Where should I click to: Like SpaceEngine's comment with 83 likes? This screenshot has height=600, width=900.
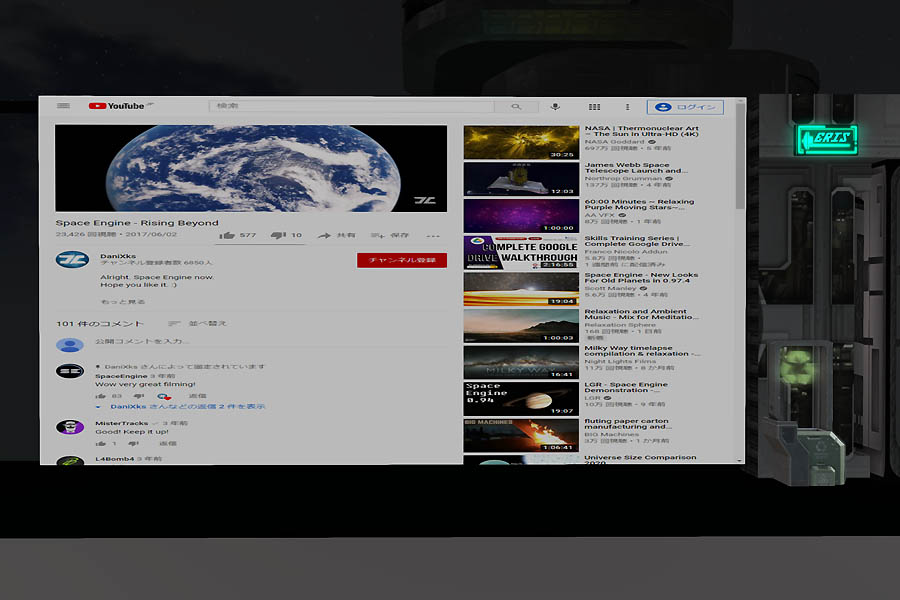[x=101, y=396]
